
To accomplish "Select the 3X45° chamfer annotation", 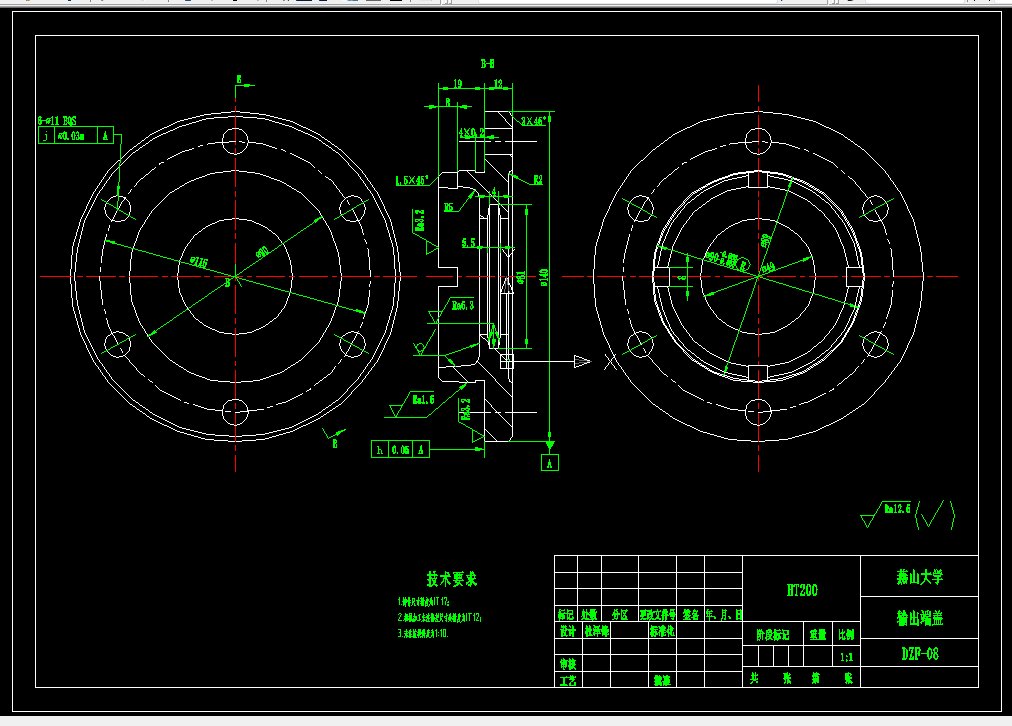I will (536, 121).
